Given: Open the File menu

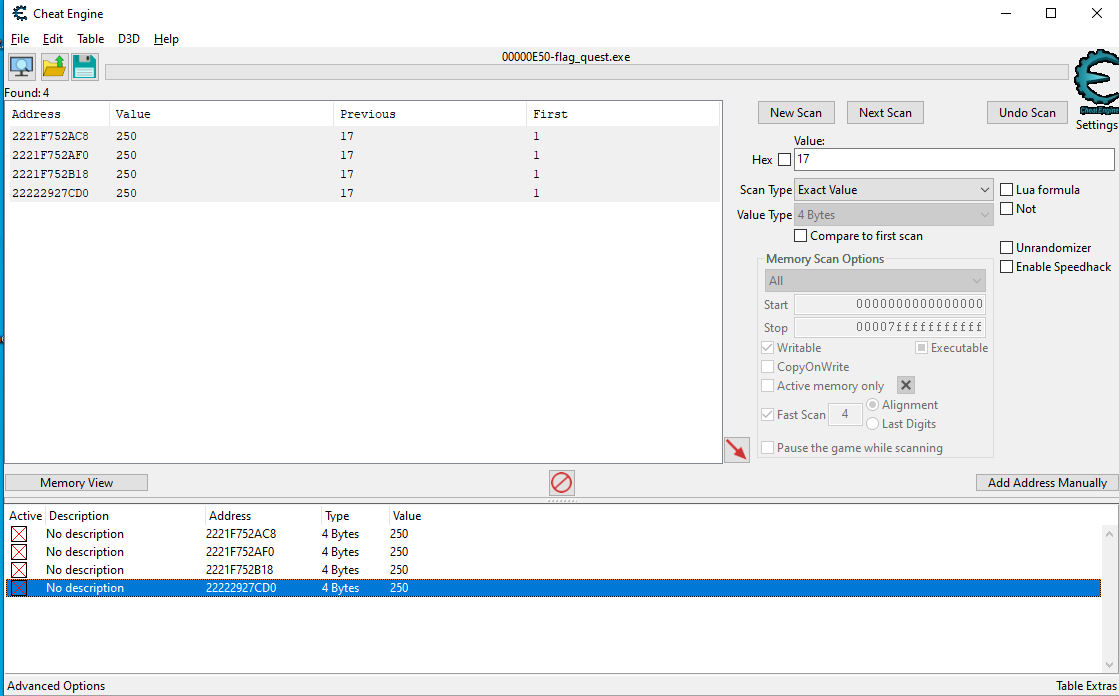Looking at the screenshot, I should pyautogui.click(x=20, y=39).
